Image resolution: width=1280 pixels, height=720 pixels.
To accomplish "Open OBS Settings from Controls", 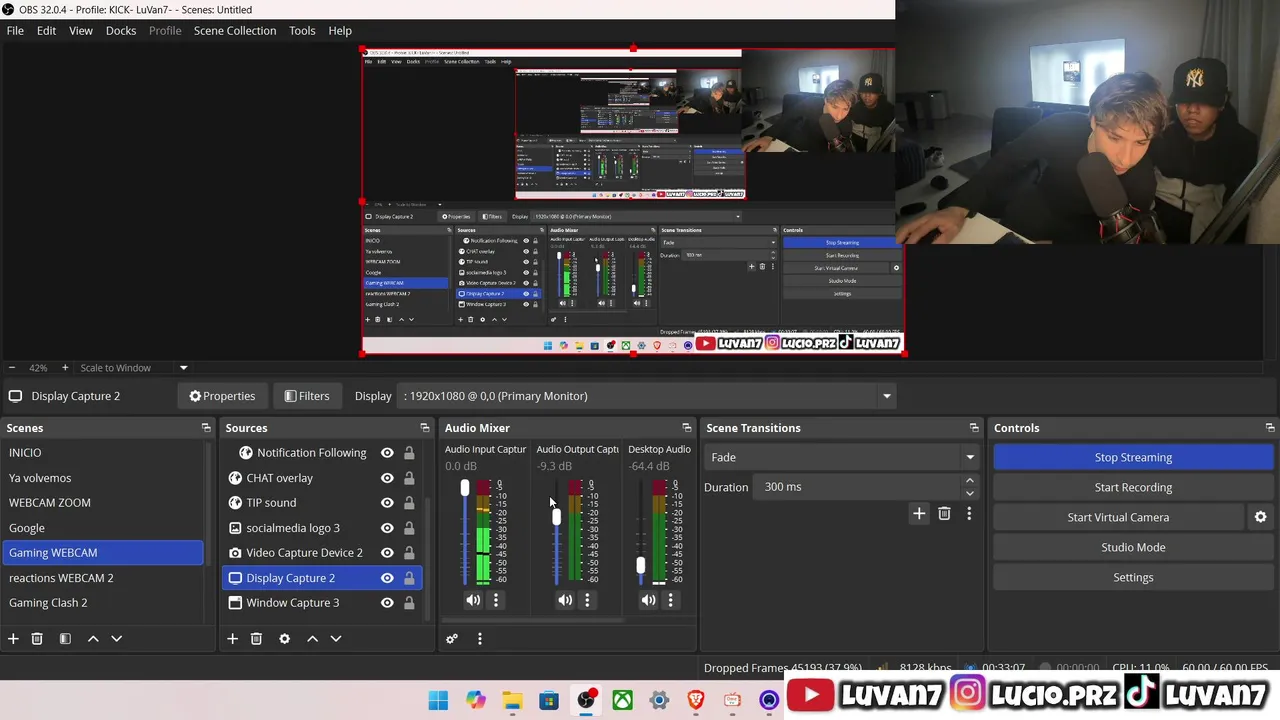I will coord(1133,577).
